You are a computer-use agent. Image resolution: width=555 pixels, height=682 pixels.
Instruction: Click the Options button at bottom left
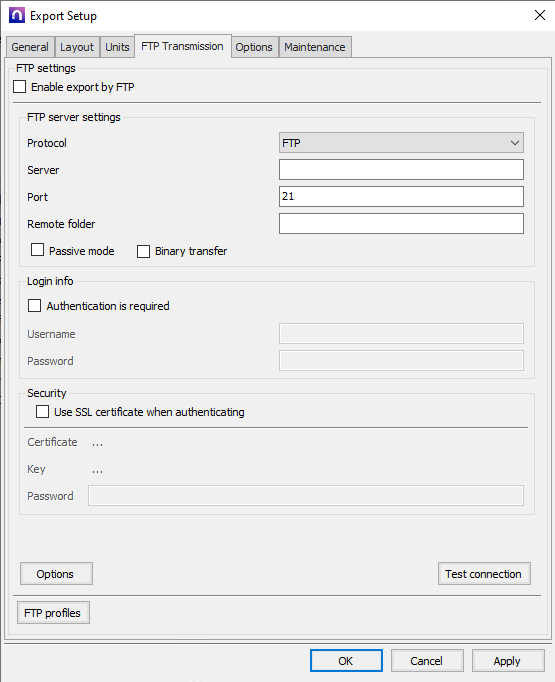pos(56,574)
